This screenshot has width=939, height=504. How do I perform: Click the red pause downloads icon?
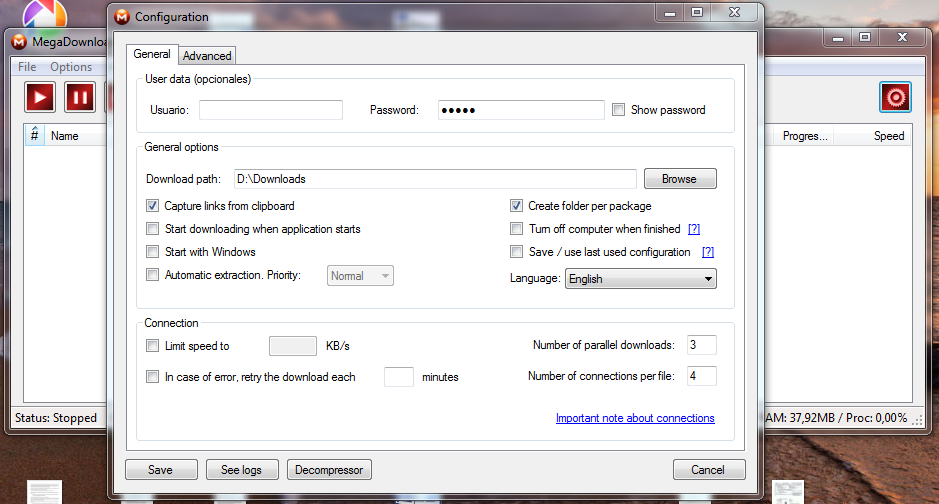(80, 97)
